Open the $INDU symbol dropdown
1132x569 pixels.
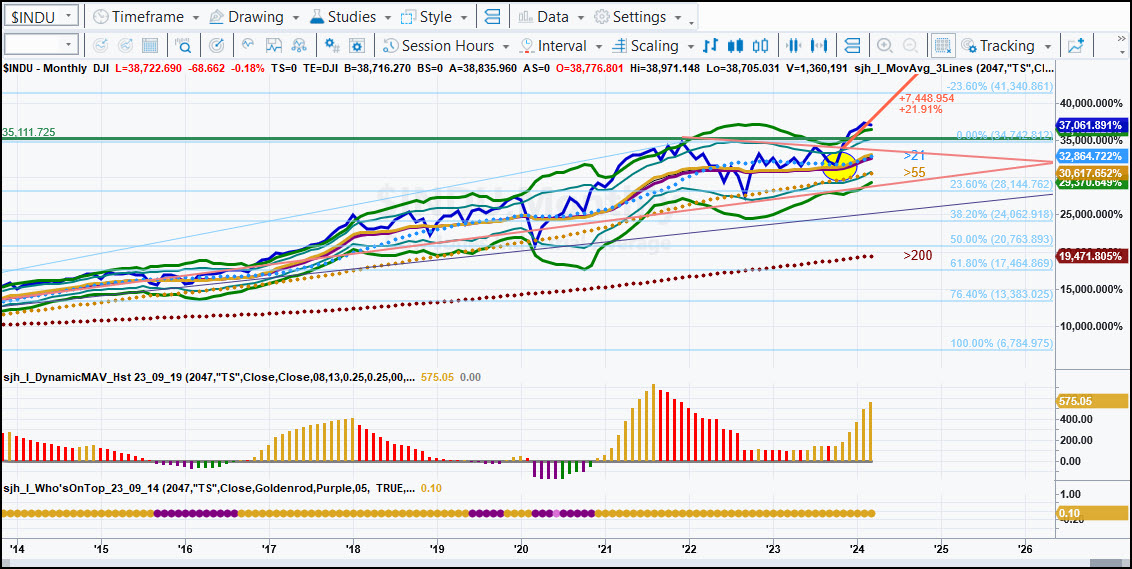68,16
